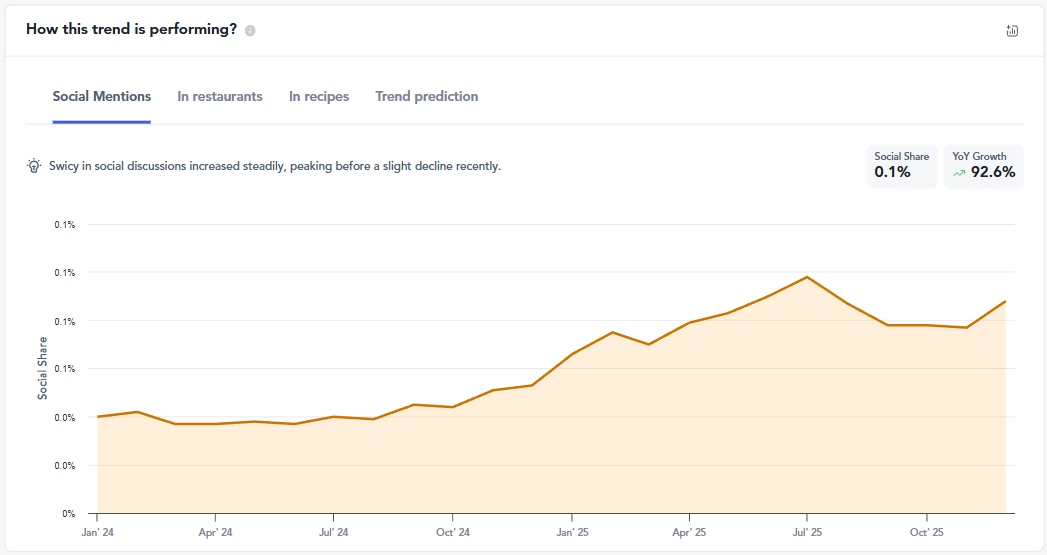Go to the Trend prediction tab
This screenshot has width=1047, height=555.
click(427, 97)
